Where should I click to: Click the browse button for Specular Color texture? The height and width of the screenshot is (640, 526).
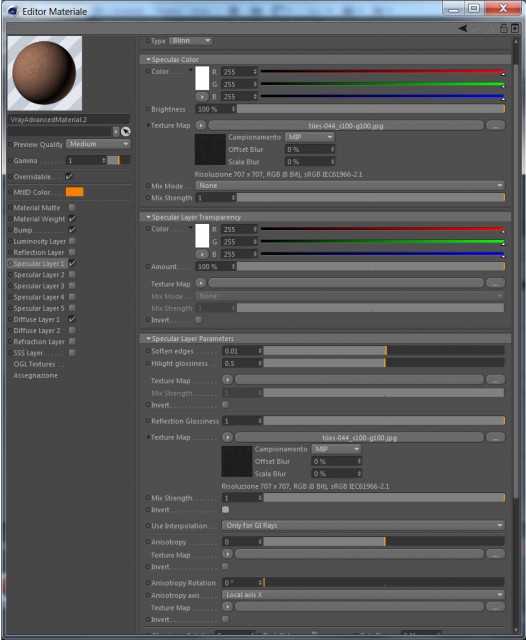[495, 126]
